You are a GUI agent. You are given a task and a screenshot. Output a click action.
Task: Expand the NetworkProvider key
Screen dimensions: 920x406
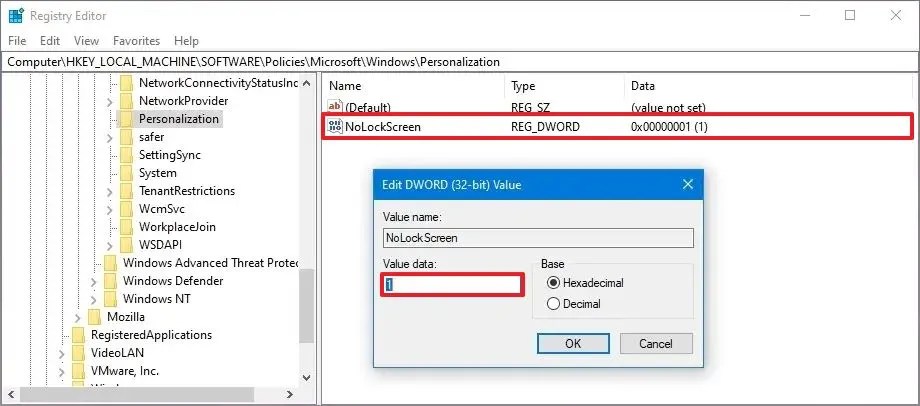tap(110, 102)
